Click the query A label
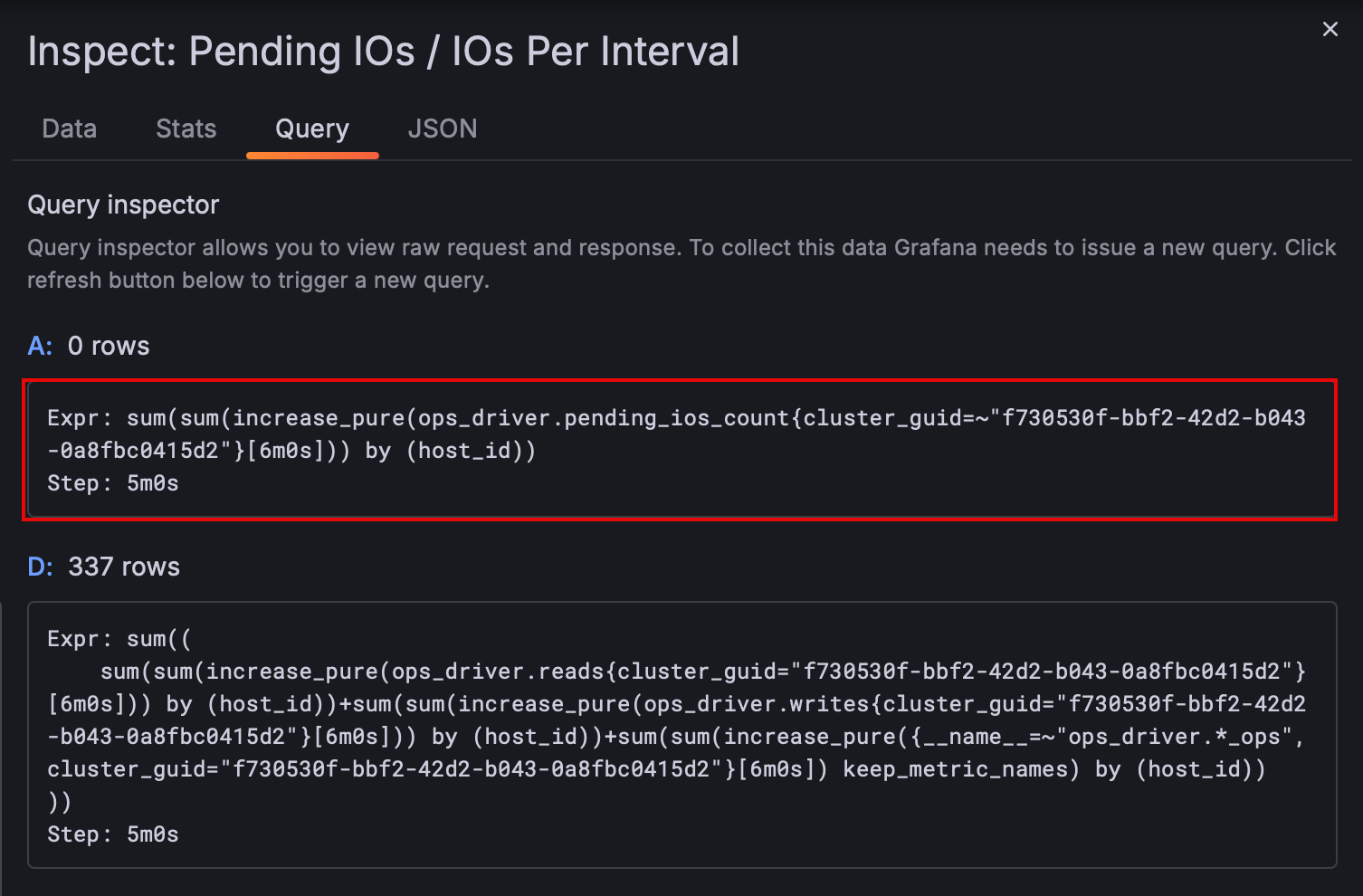 coord(40,346)
